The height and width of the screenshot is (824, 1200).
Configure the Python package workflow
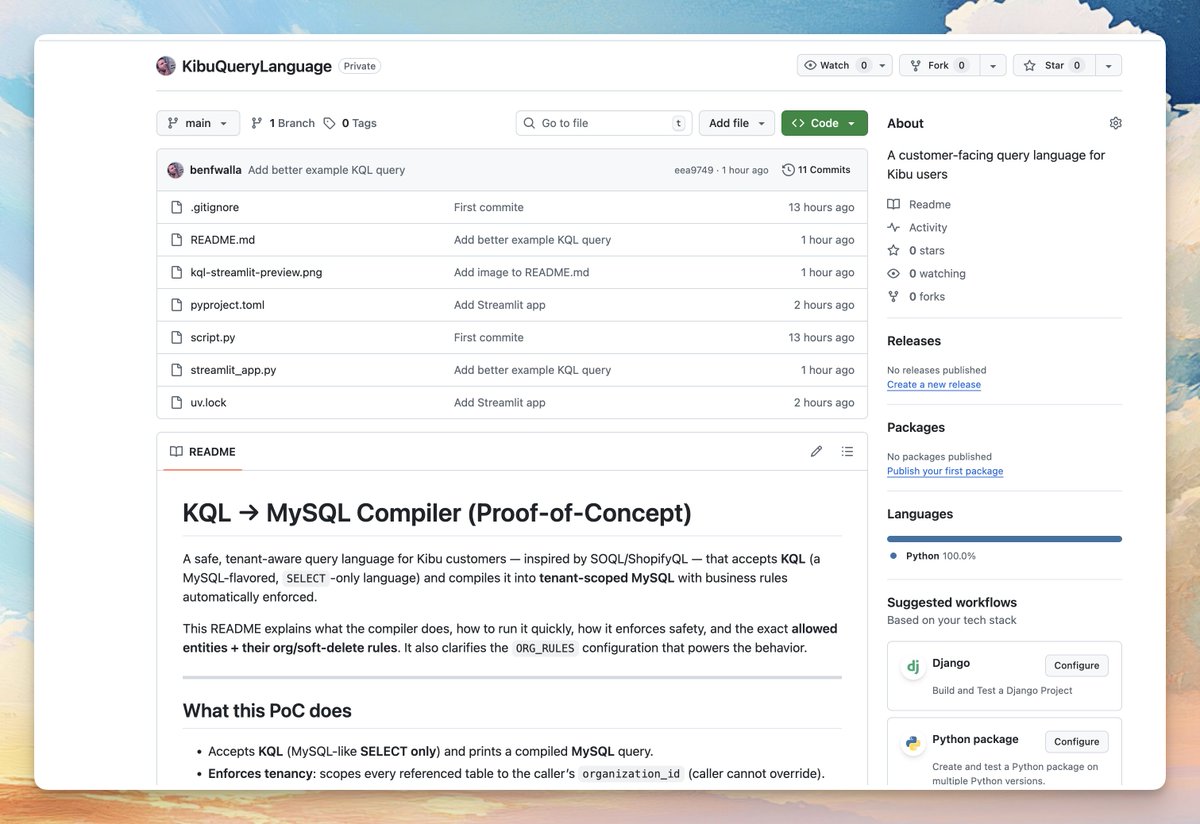click(1076, 741)
